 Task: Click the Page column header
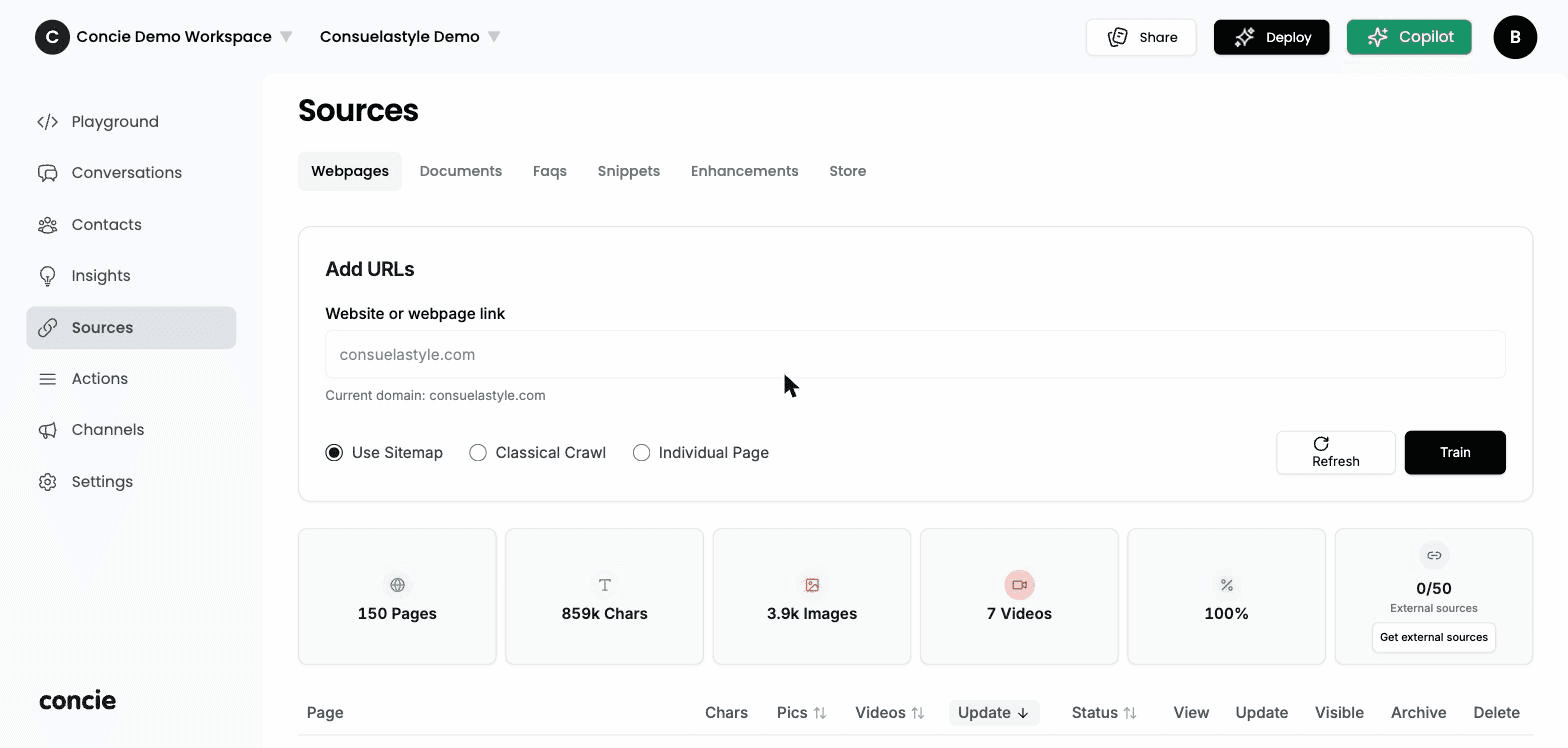tap(325, 713)
